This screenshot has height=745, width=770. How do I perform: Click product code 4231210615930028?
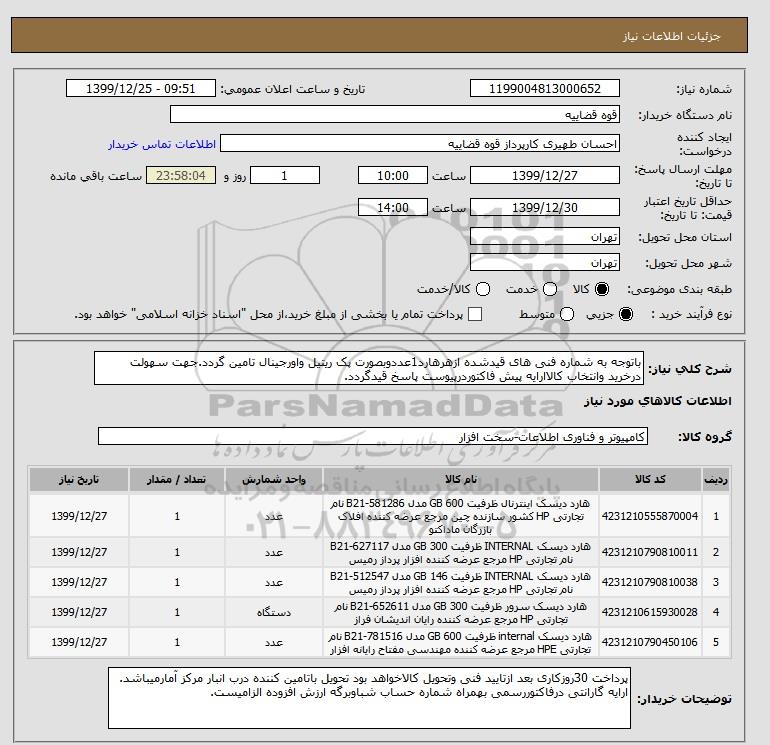(650, 612)
